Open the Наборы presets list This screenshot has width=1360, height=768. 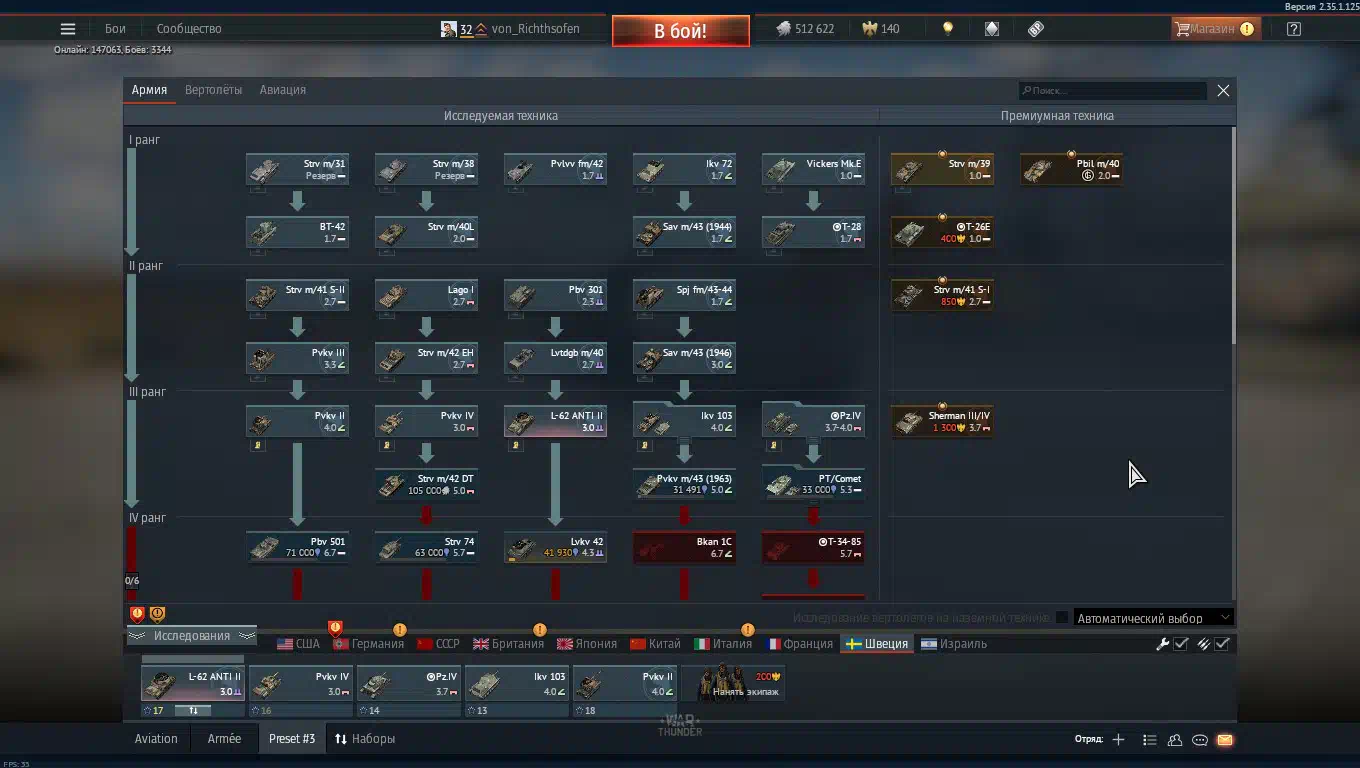pyautogui.click(x=365, y=739)
